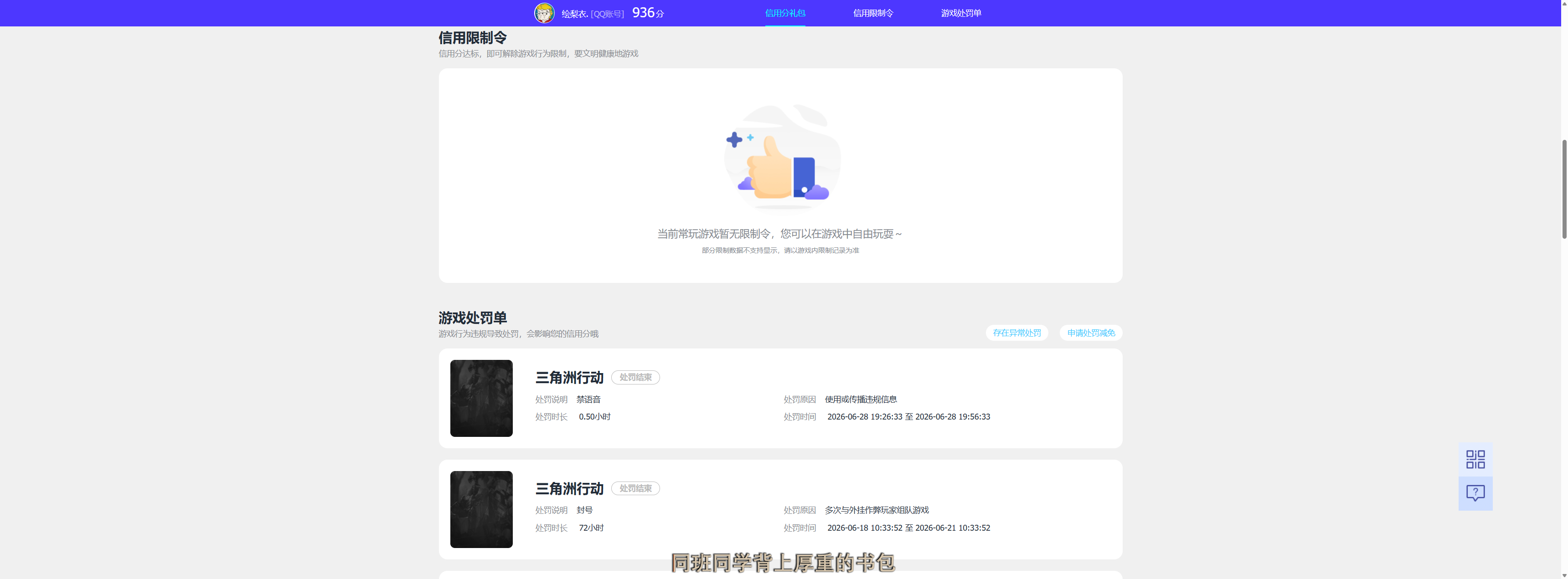This screenshot has height=579, width=1568.
Task: Click the 2026-06-28 19:26:33 time range
Action: [x=909, y=417]
